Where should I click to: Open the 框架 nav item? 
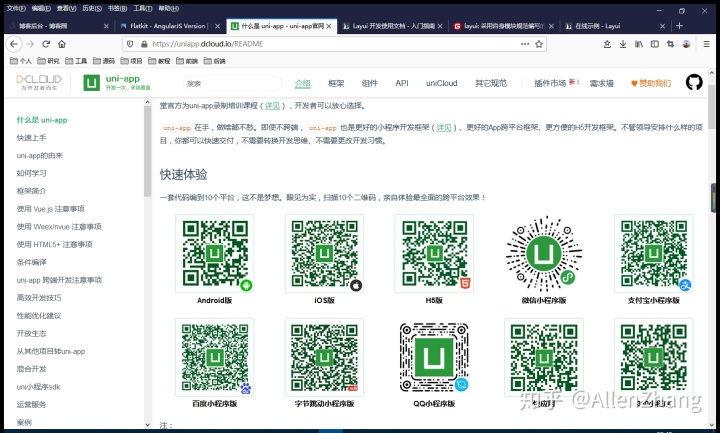[336, 83]
